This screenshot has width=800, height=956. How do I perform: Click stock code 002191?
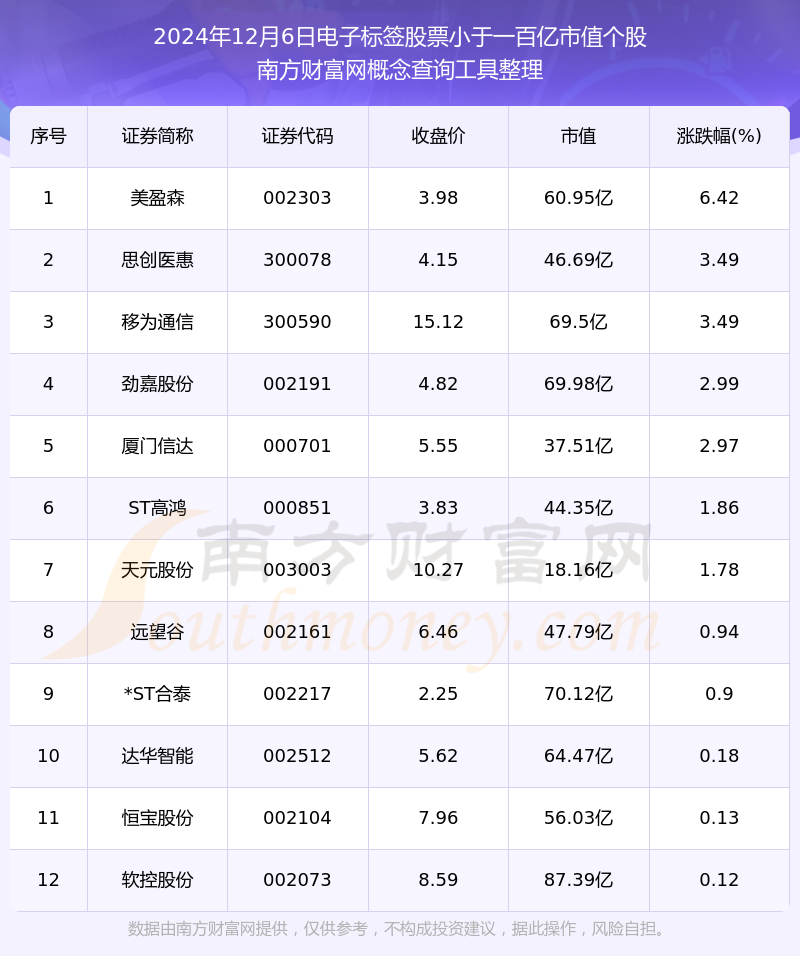tap(298, 384)
